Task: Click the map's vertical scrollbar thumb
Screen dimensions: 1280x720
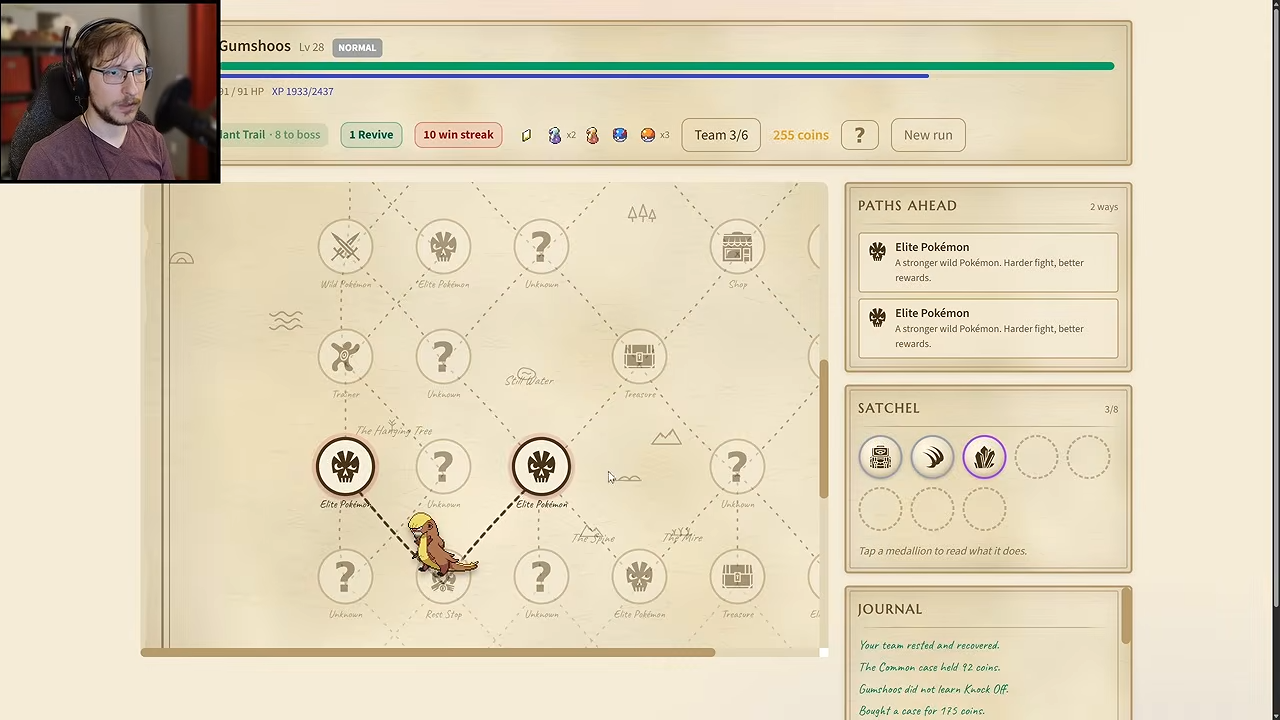Action: click(x=824, y=428)
